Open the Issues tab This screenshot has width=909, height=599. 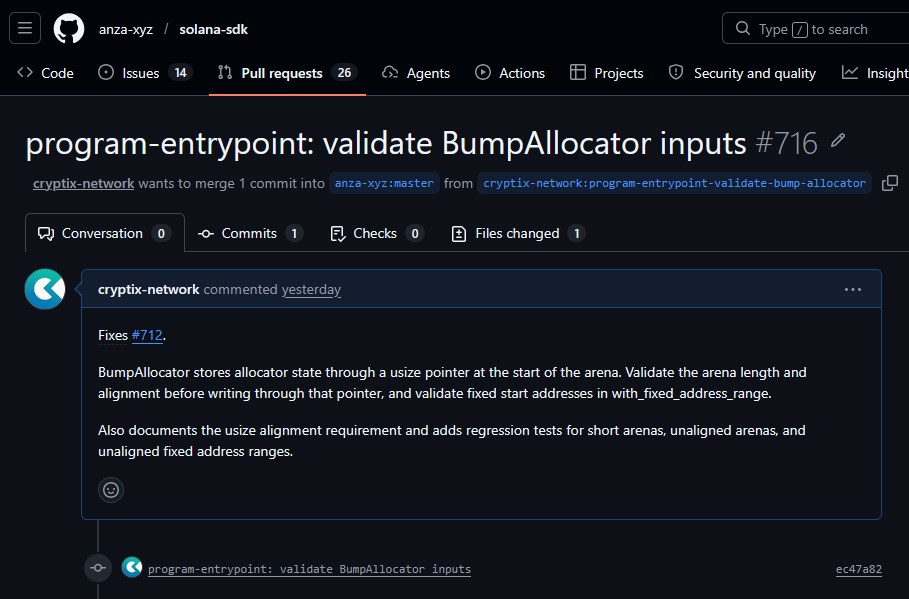[x=146, y=73]
